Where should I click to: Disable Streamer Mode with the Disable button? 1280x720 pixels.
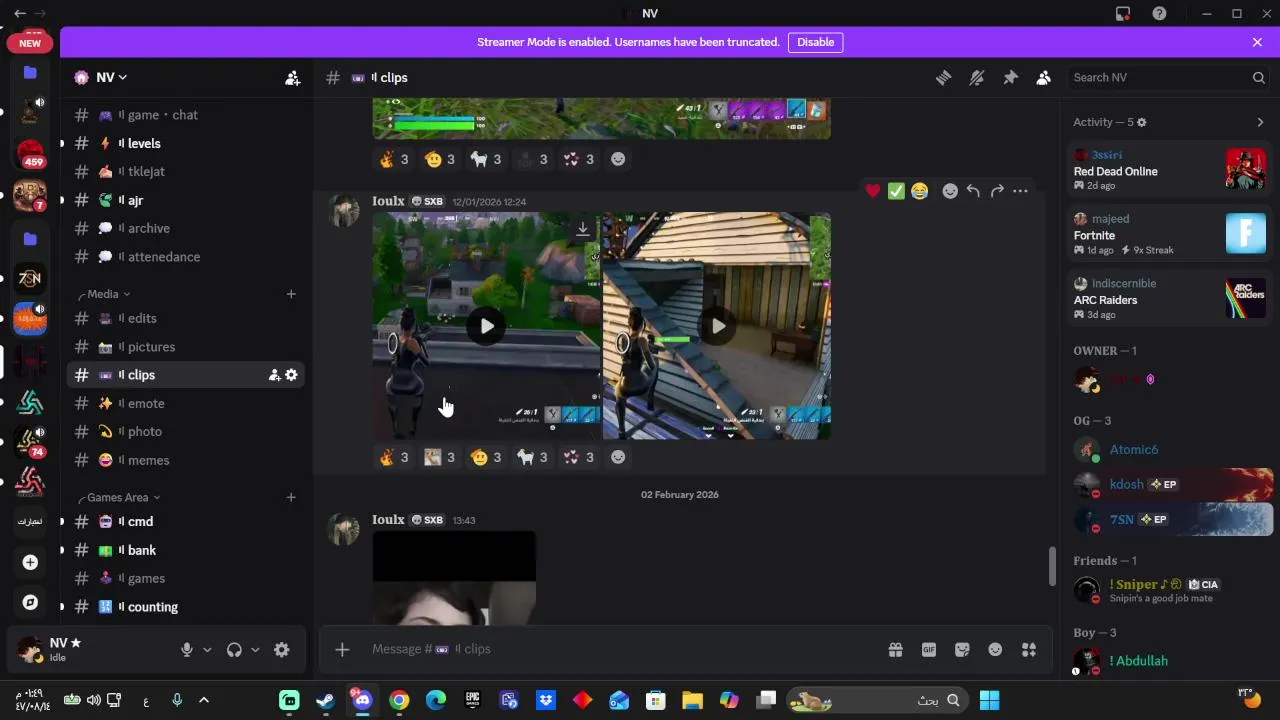[815, 42]
